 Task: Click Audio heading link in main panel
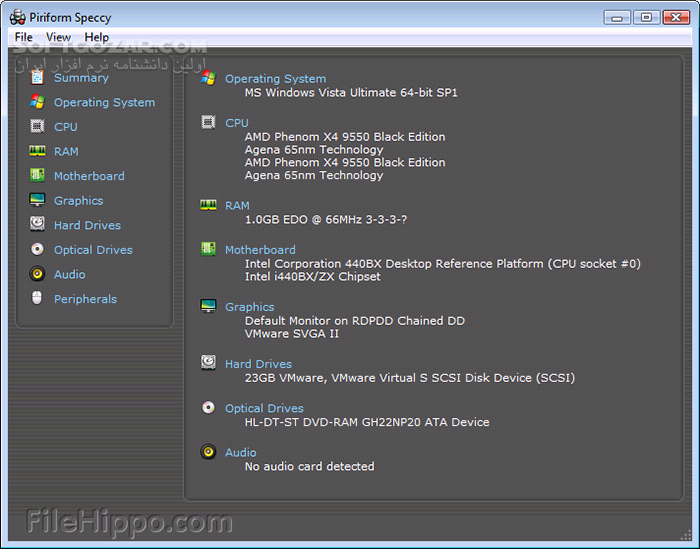241,452
